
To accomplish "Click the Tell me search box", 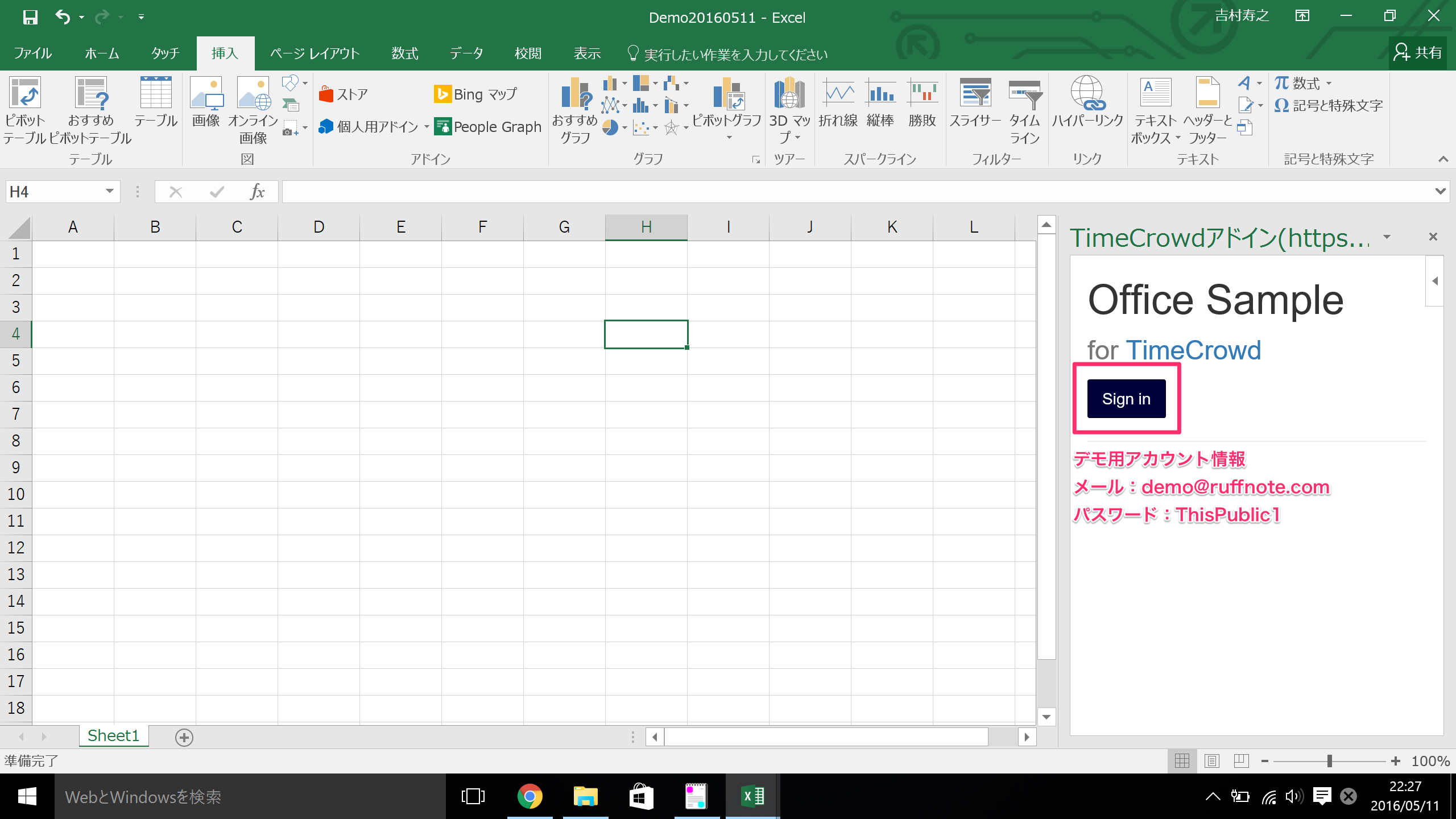I will (x=728, y=54).
